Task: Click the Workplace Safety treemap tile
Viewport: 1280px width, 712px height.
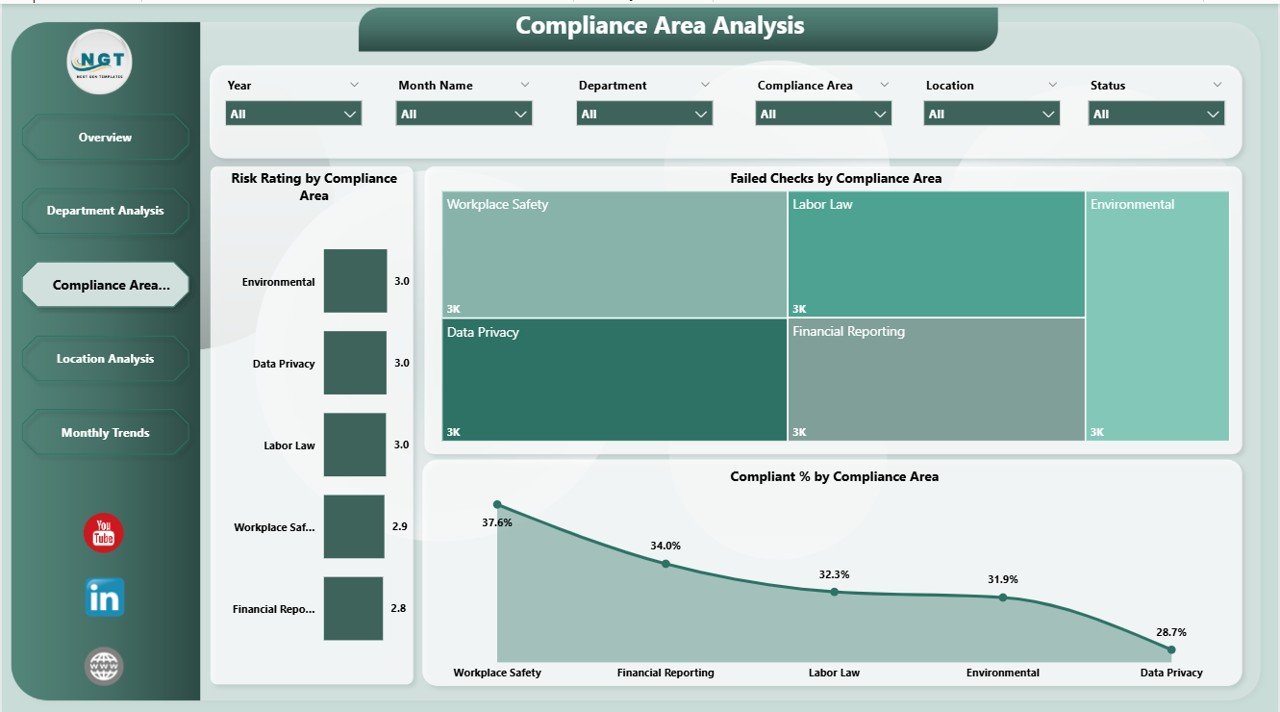Action: [x=614, y=255]
